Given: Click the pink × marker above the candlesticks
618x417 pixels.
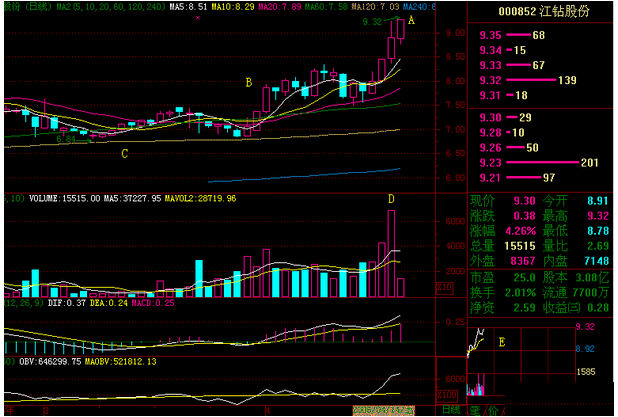Looking at the screenshot, I should coord(198,17).
